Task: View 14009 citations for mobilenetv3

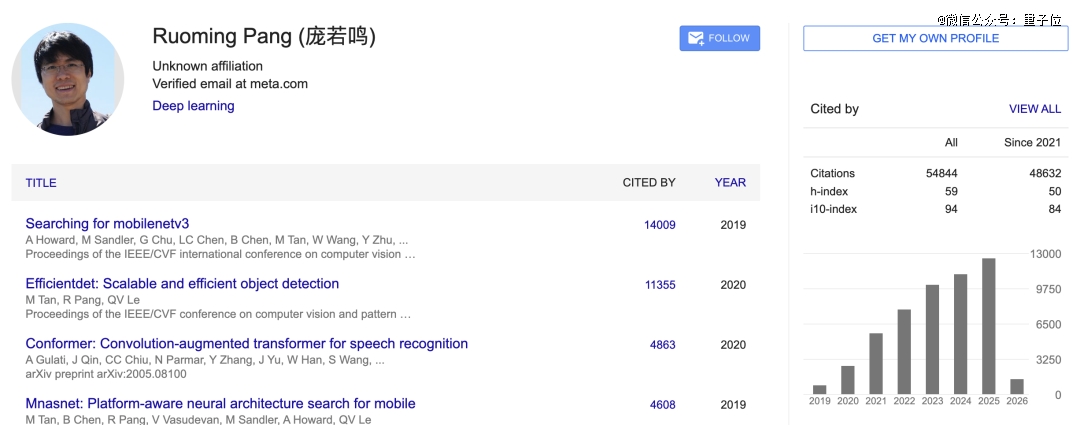Action: coord(659,225)
